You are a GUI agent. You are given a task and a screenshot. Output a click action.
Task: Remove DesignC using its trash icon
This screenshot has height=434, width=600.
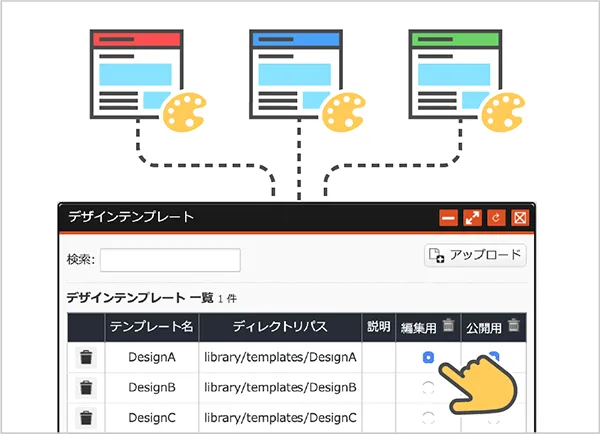pos(86,417)
